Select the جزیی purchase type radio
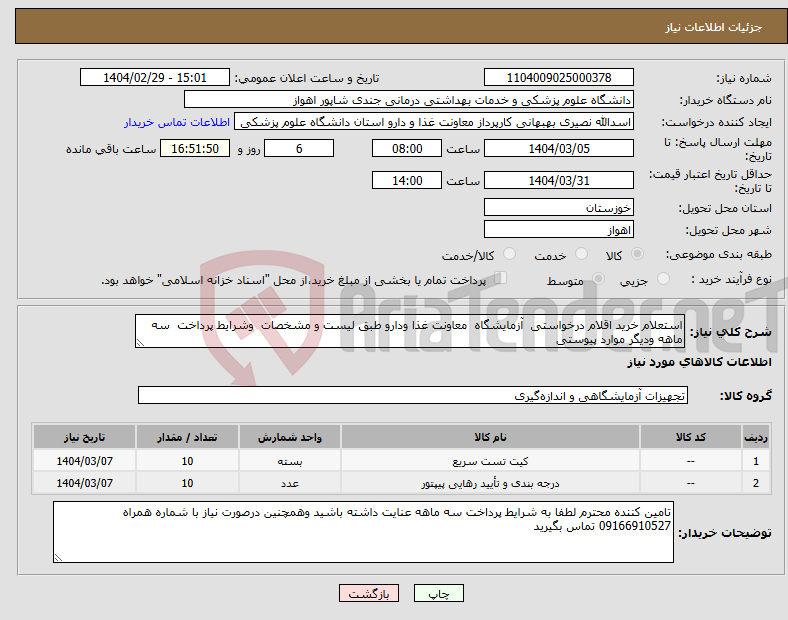This screenshot has width=788, height=620. (663, 278)
